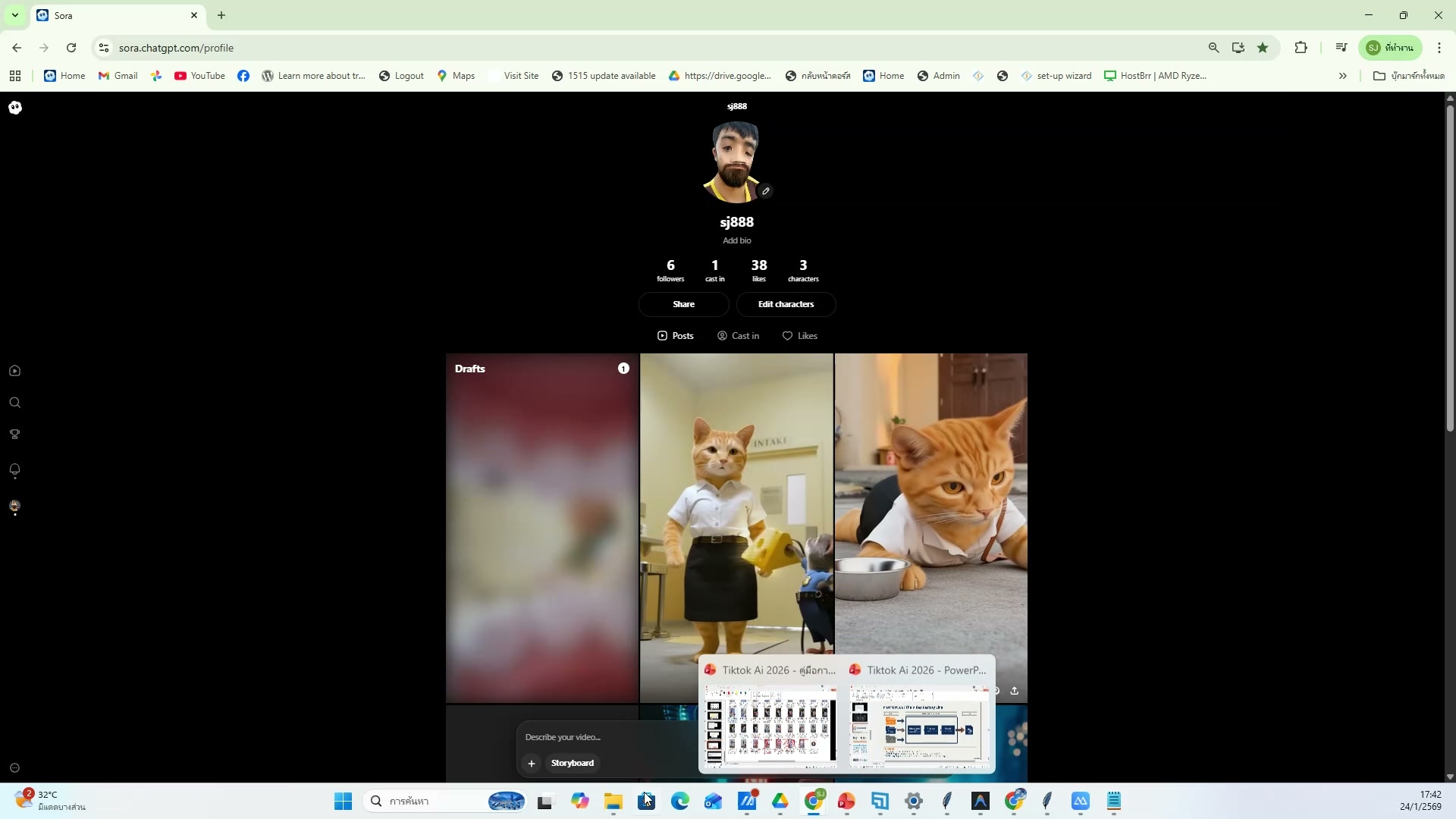Switch to the Cast in tab
This screenshot has height=819, width=1456.
click(738, 336)
